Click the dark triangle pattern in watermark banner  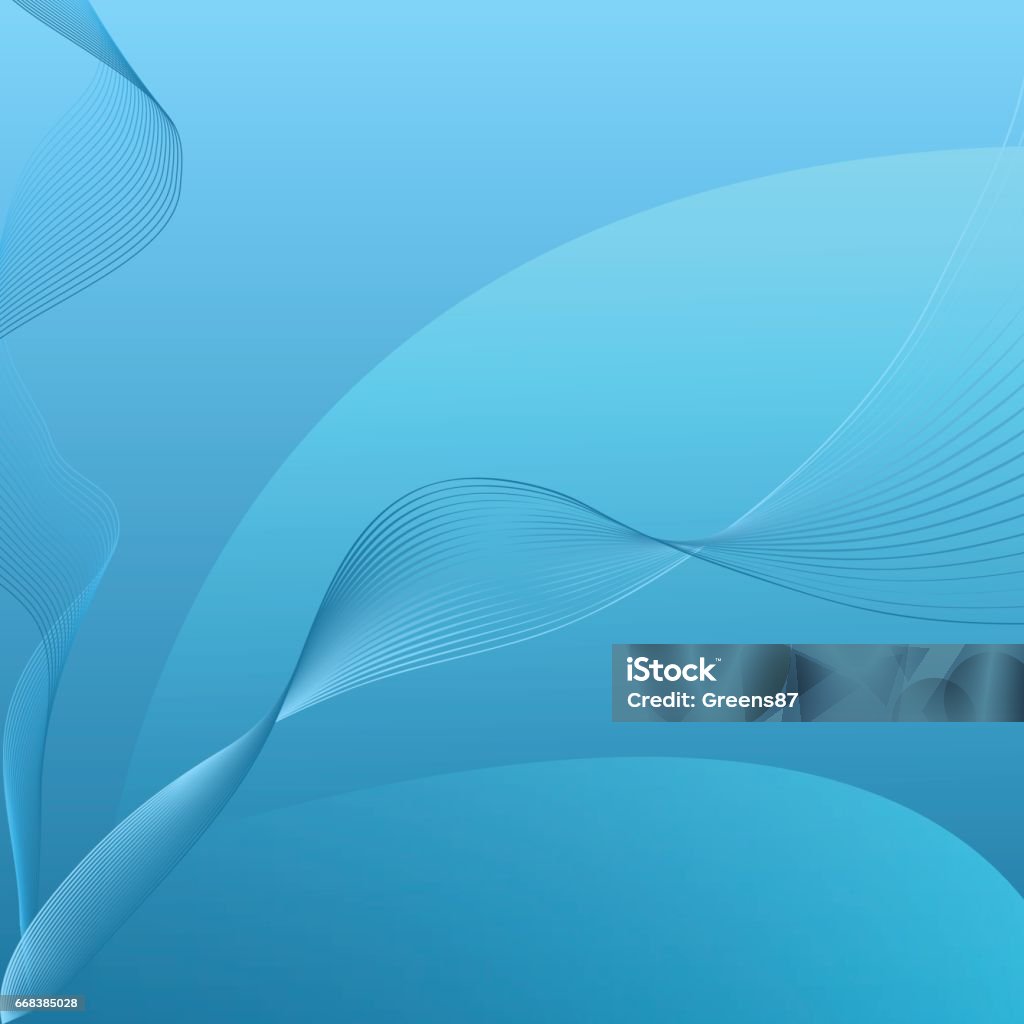click(829, 682)
